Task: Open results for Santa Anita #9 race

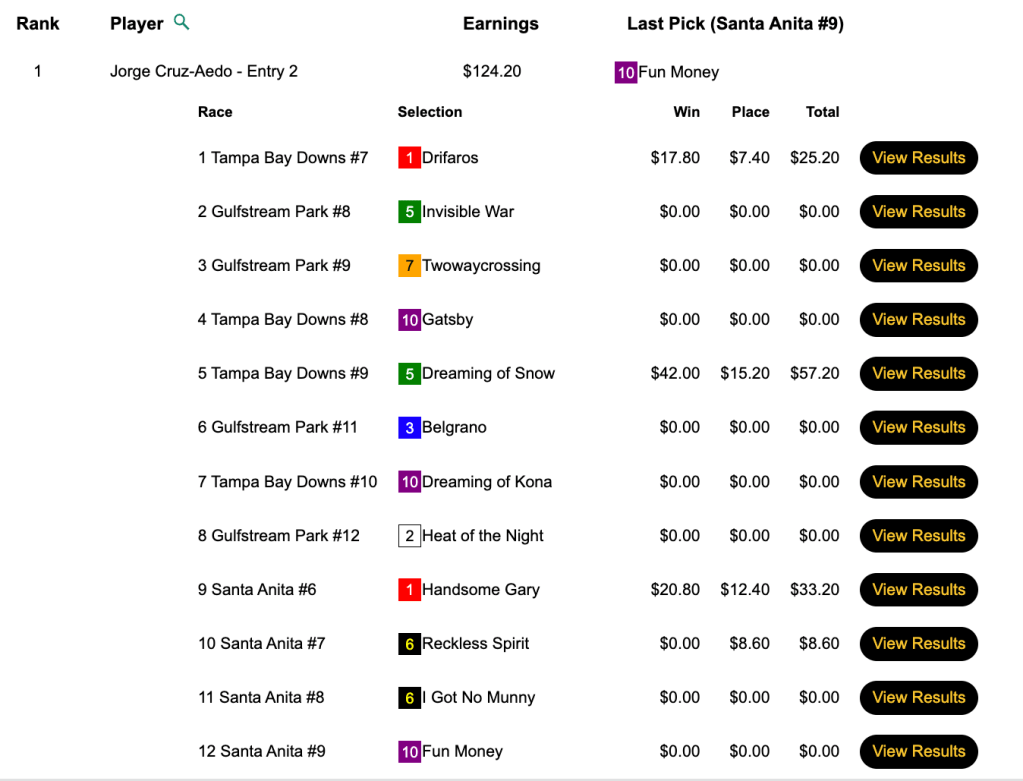Action: (x=918, y=752)
